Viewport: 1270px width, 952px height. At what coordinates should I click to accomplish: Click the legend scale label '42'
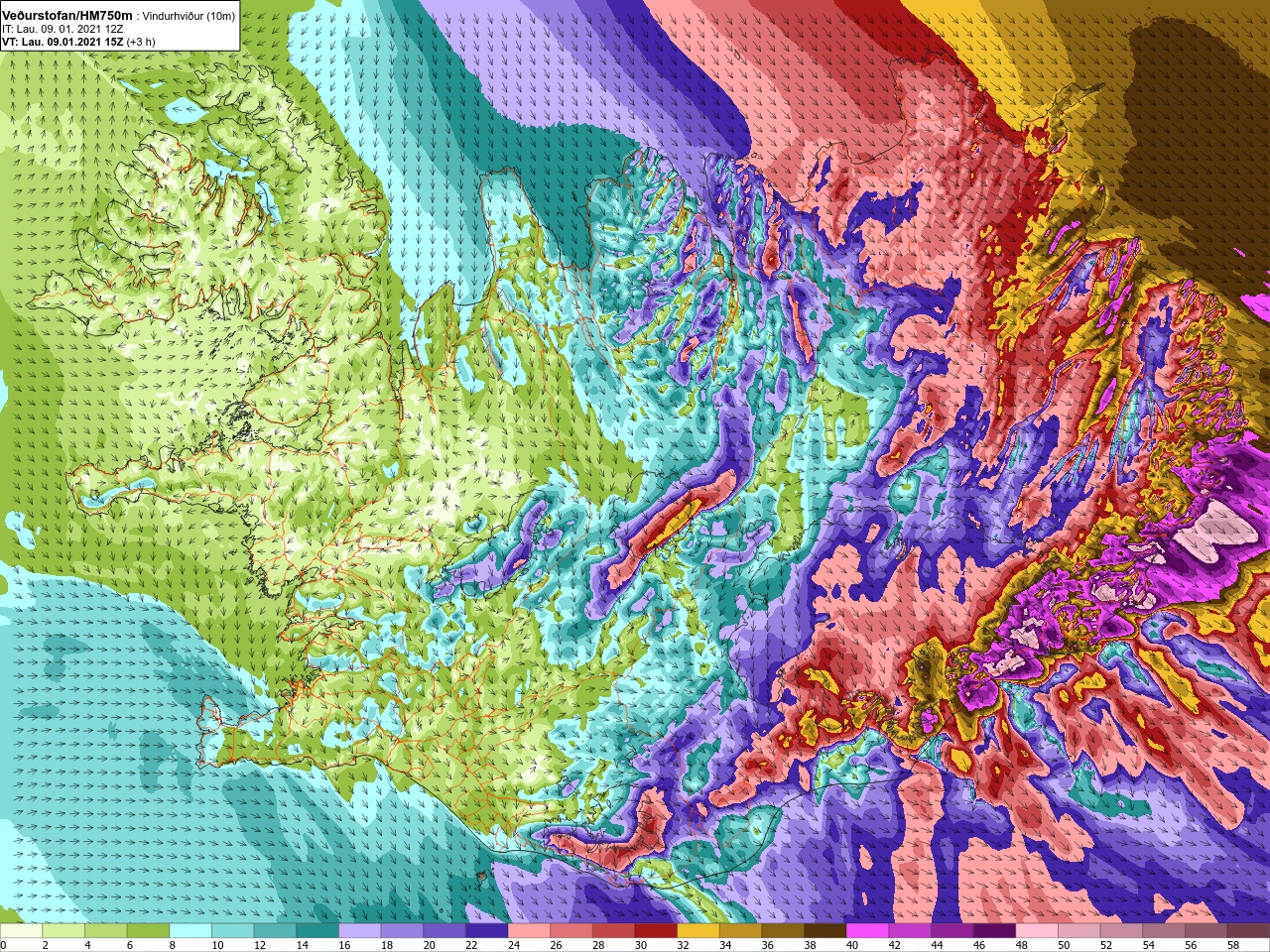[894, 946]
